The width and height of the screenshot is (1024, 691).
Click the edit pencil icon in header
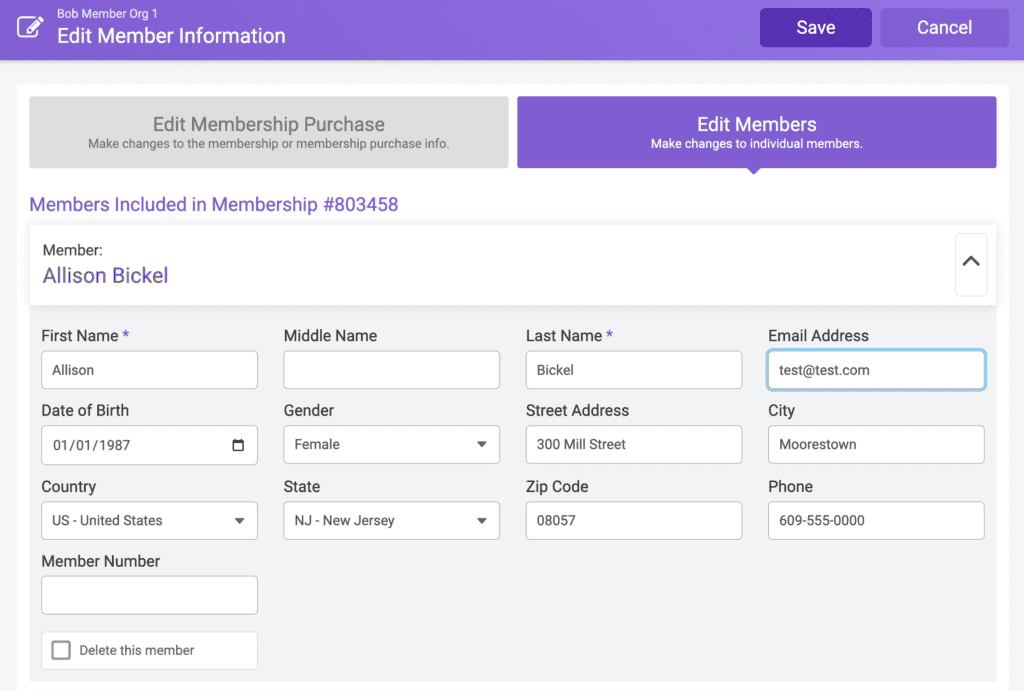pos(30,27)
